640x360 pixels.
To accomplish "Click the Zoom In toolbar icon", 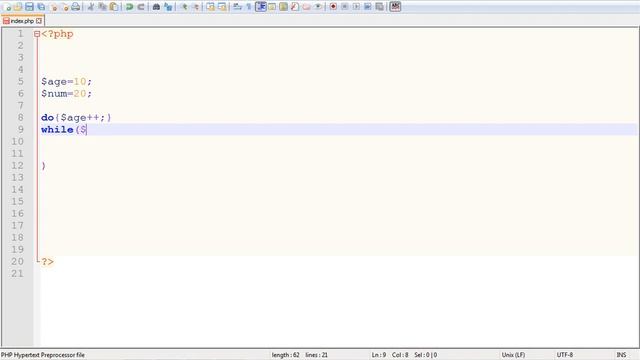I will click(184, 7).
